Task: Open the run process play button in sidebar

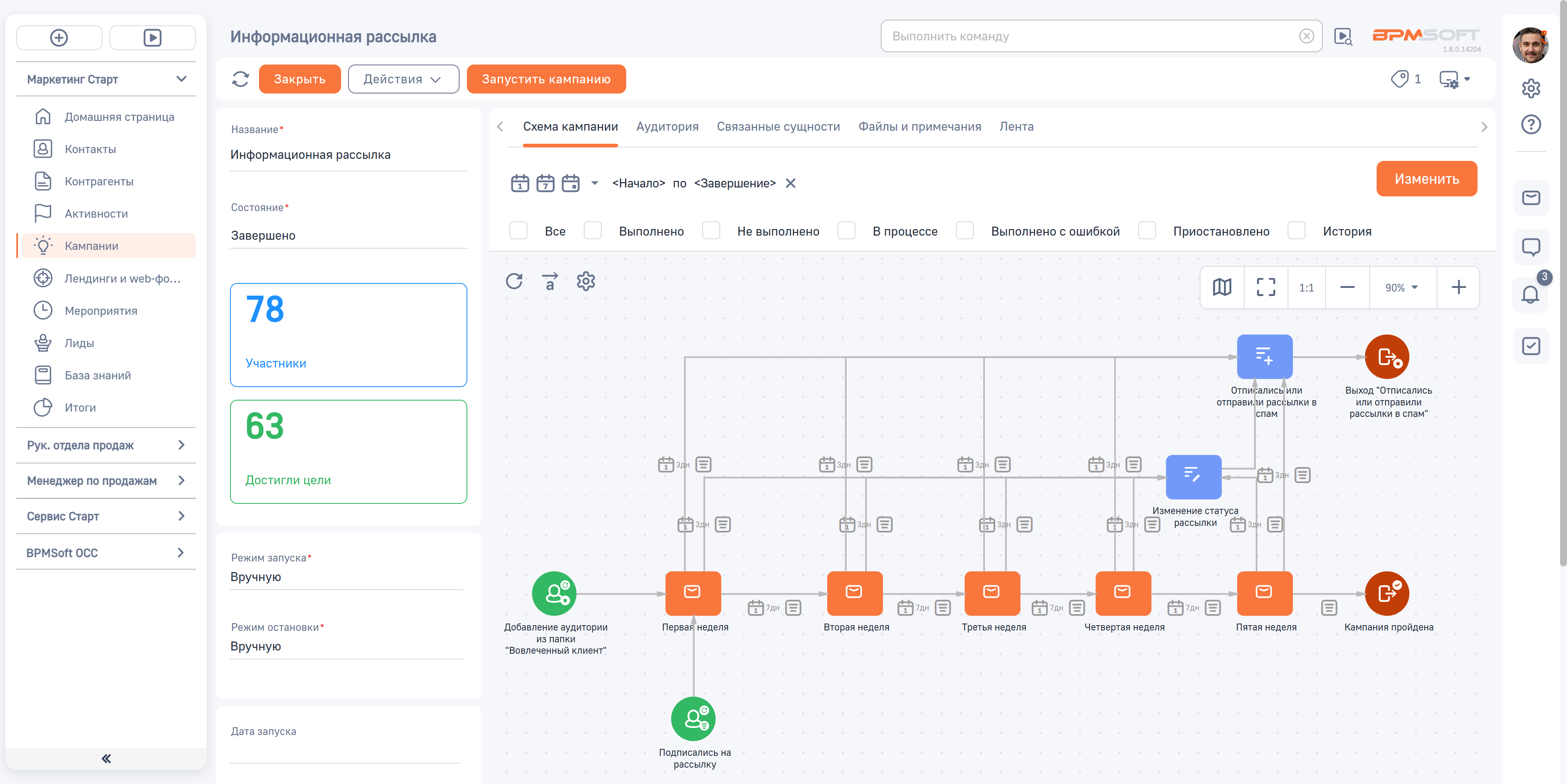Action: (152, 38)
